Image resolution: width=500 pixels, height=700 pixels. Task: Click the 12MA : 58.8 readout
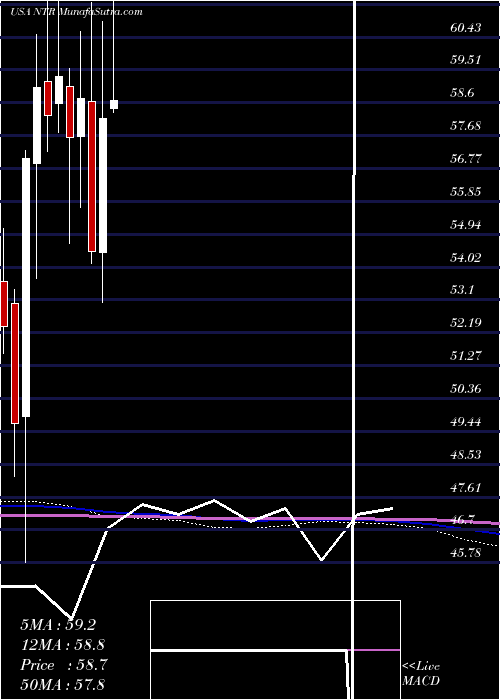coord(62,645)
